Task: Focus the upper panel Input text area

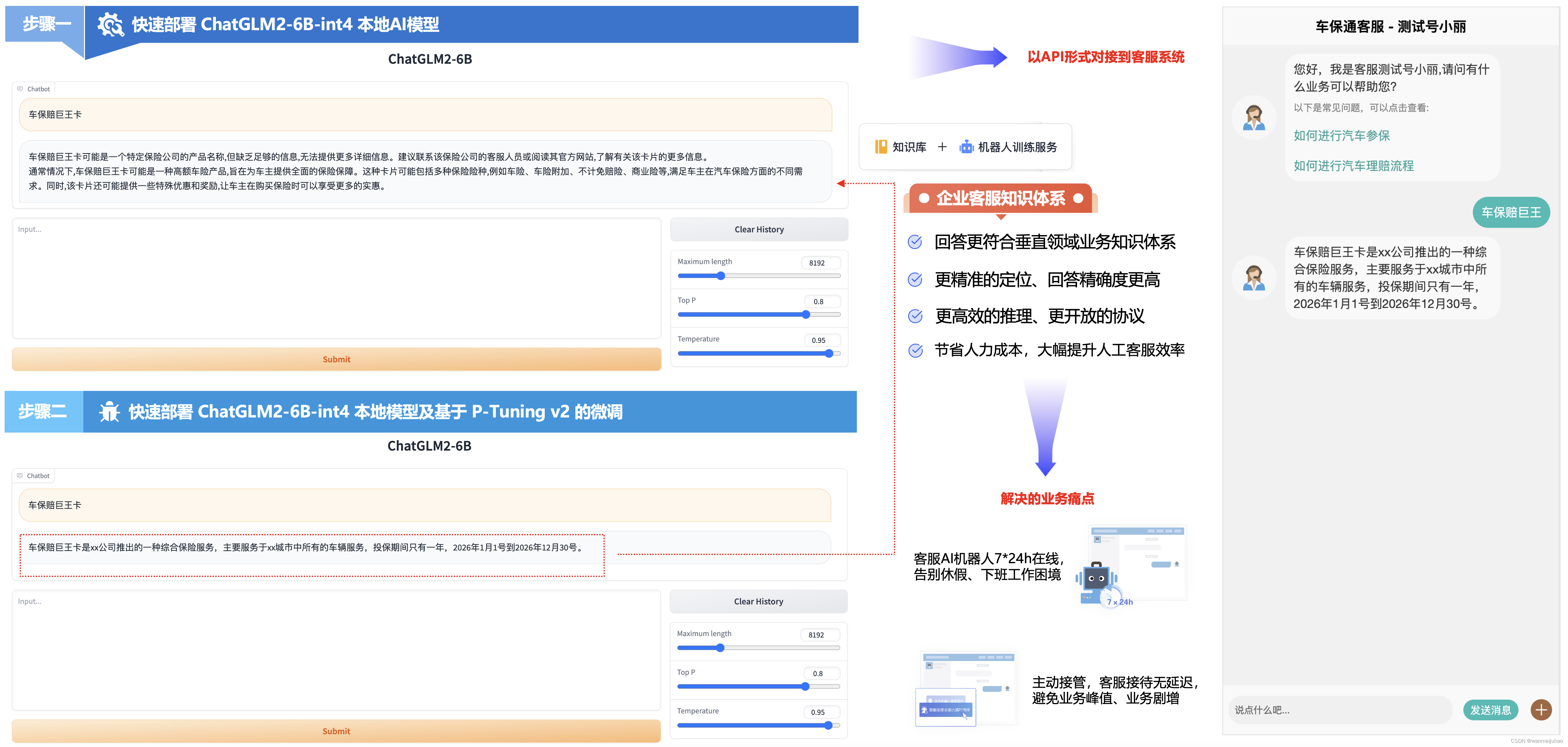Action: 337,278
